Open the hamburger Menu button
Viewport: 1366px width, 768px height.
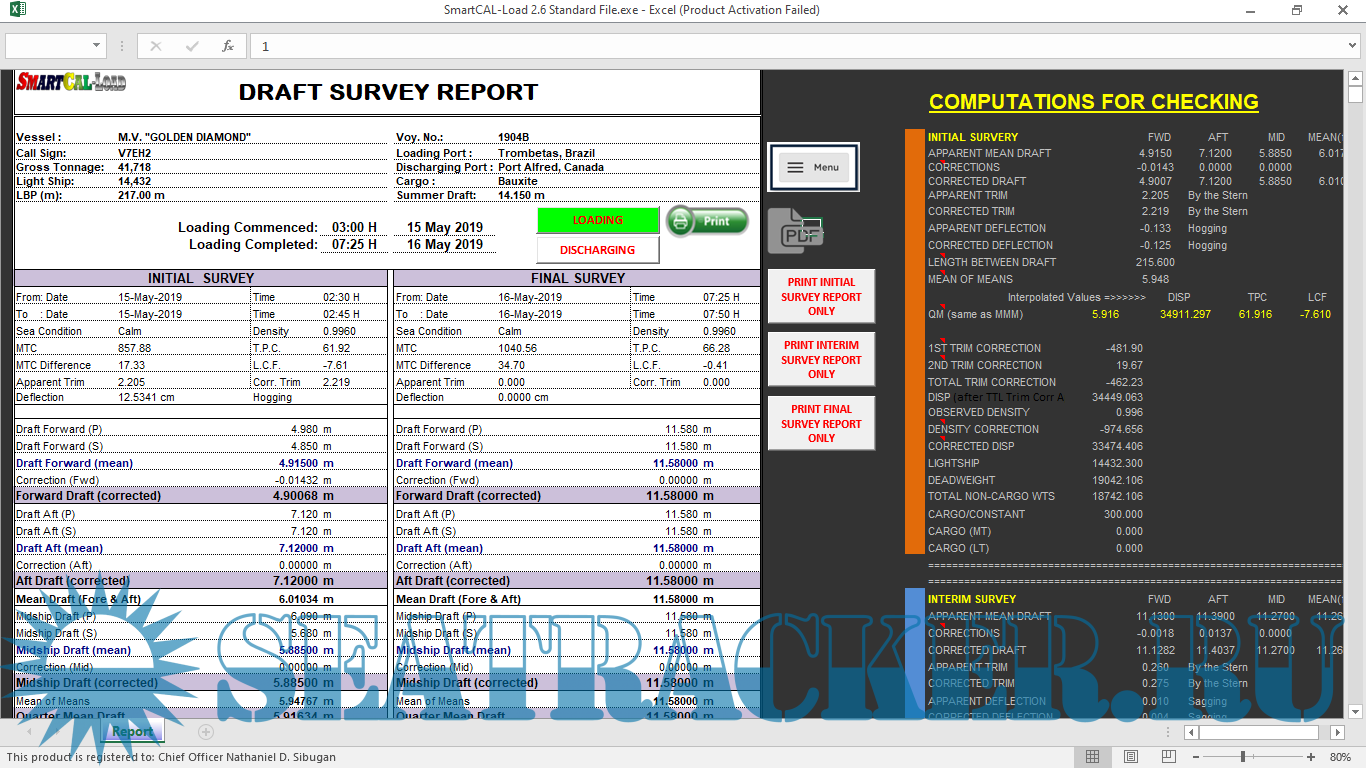click(x=813, y=167)
